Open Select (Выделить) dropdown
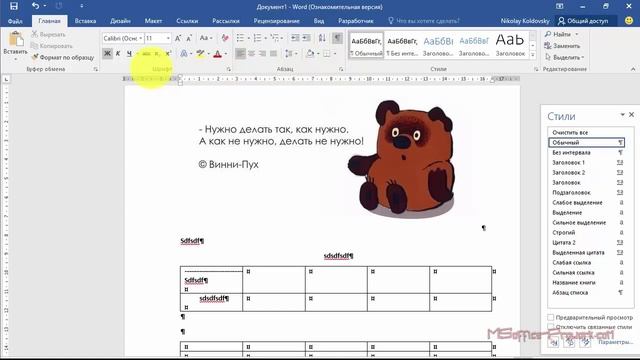This screenshot has width=640, height=360. [x=564, y=58]
